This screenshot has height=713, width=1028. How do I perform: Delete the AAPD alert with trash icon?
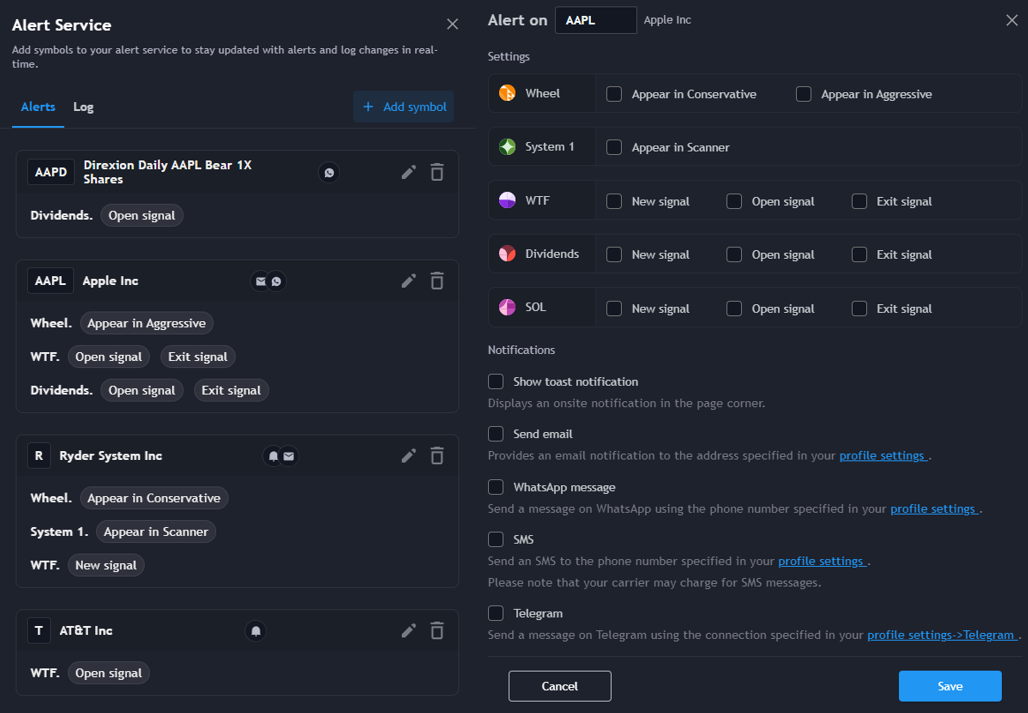click(x=437, y=172)
